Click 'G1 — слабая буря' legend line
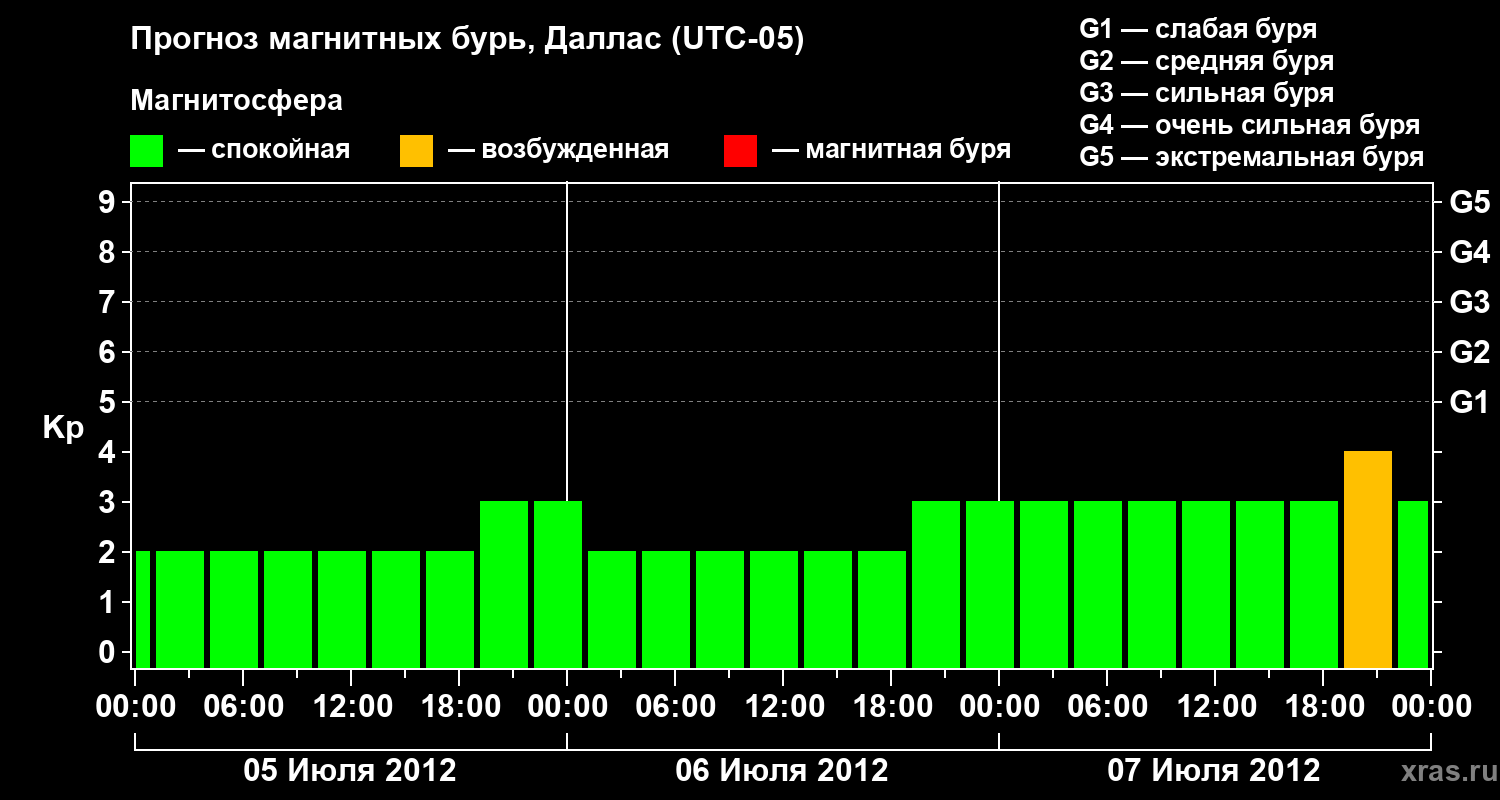The width and height of the screenshot is (1500, 800). (1198, 29)
